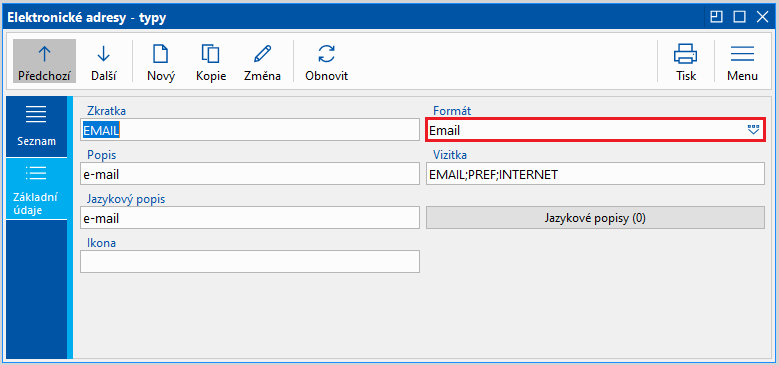Viewport: 779px width, 365px height.
Task: Print with the Tisk printer icon
Action: [x=686, y=61]
